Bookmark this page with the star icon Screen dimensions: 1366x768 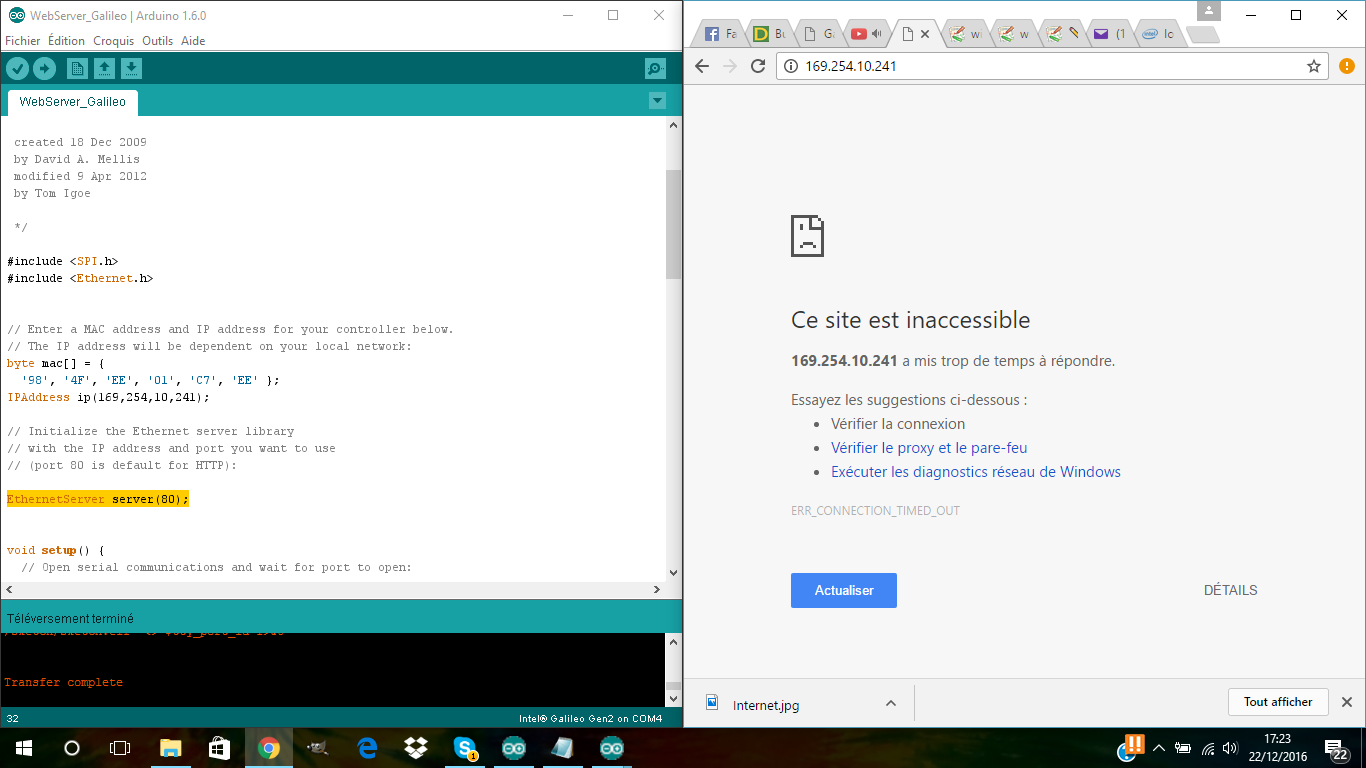[1314, 66]
